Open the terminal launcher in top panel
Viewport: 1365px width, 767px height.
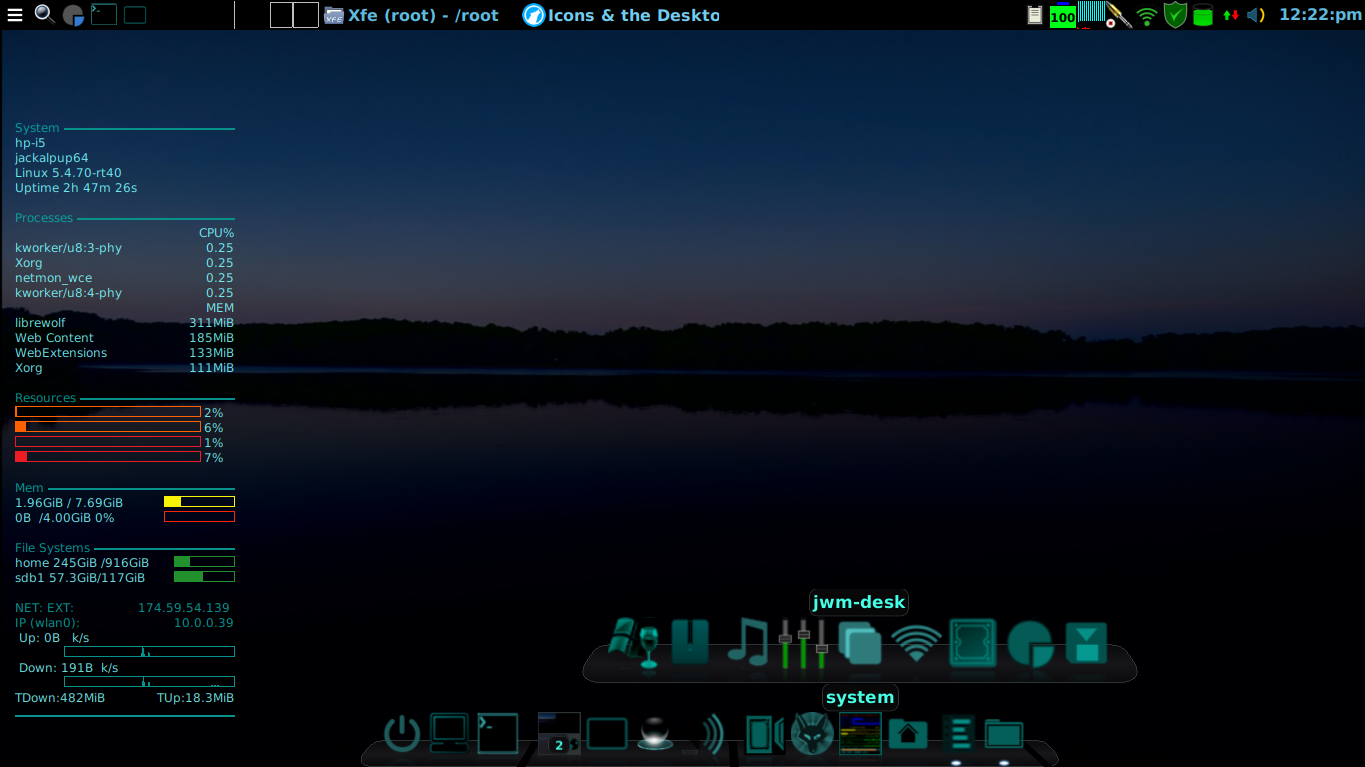103,14
